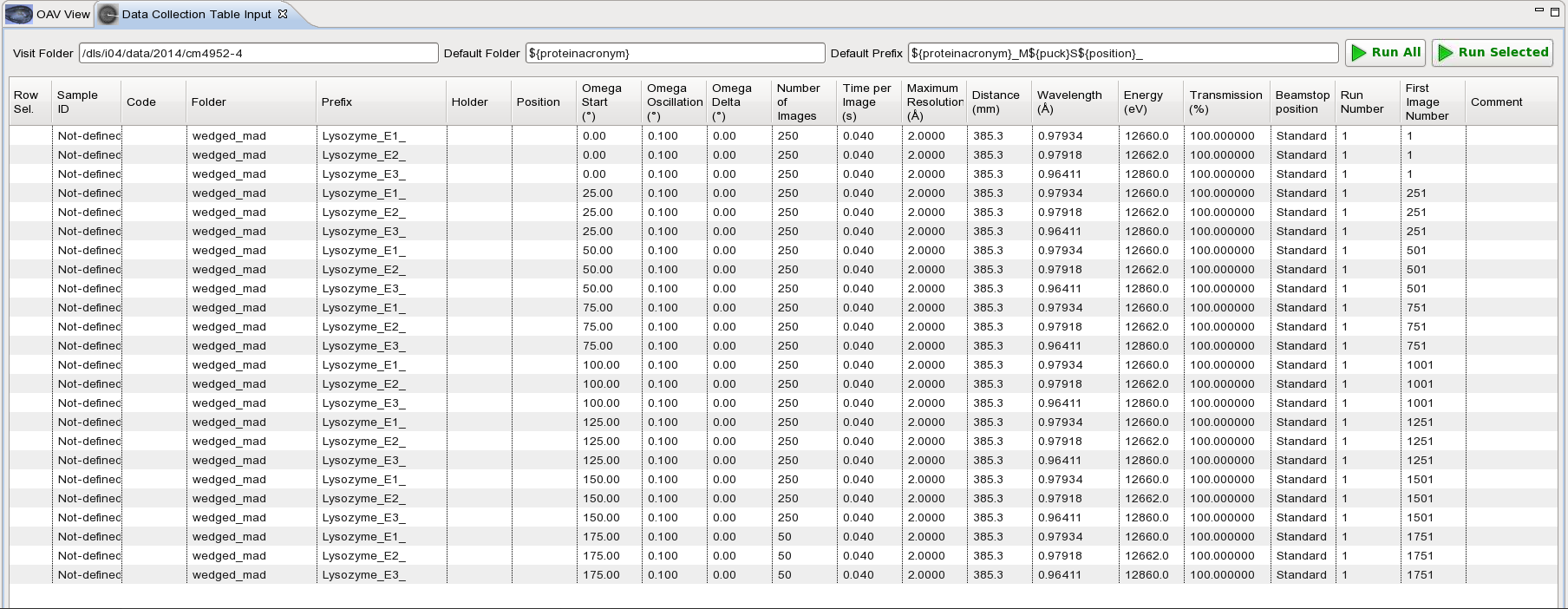Click wedged_mad folder in the first row

pos(229,136)
